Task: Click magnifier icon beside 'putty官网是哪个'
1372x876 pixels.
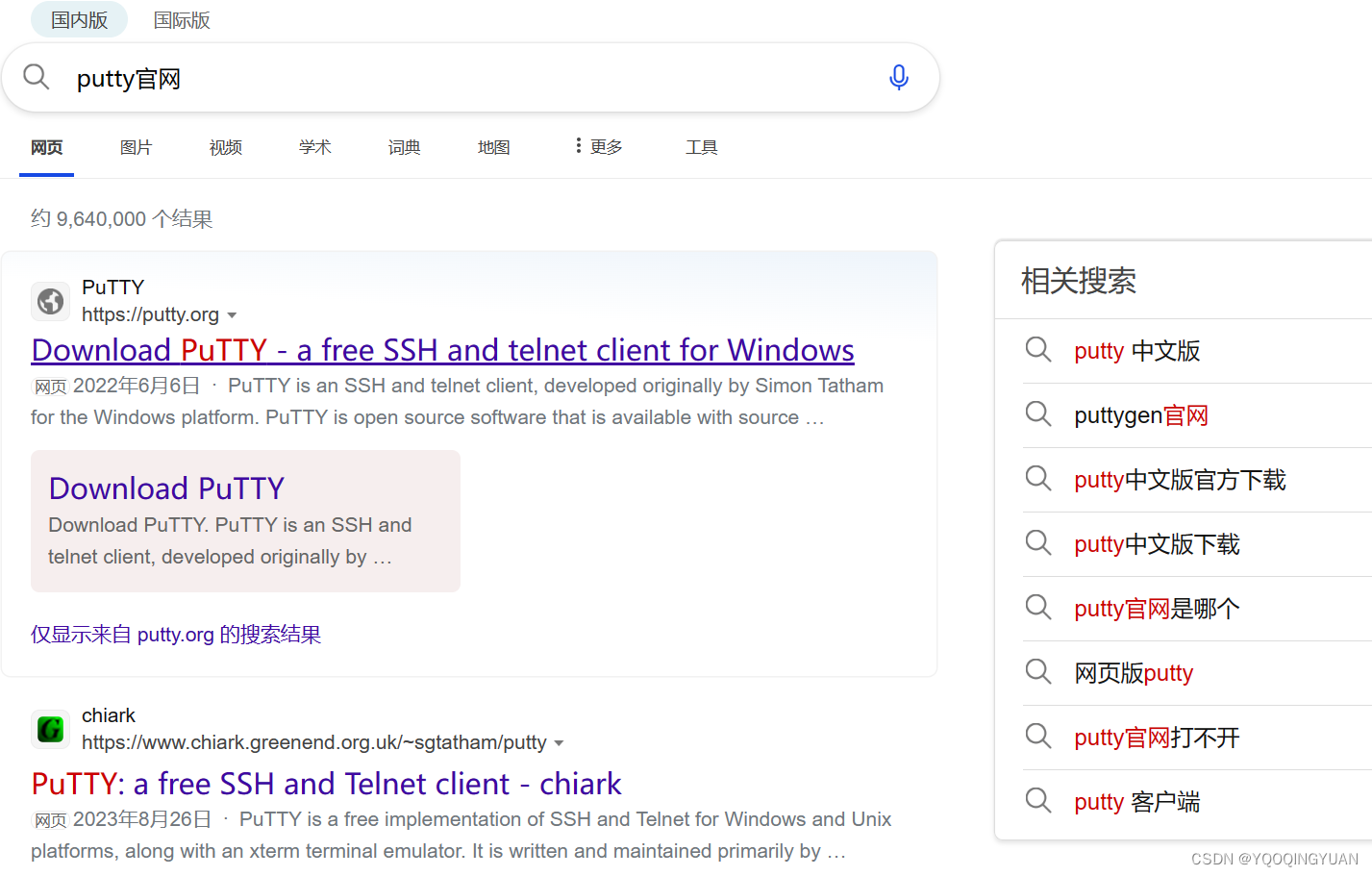Action: tap(1038, 608)
